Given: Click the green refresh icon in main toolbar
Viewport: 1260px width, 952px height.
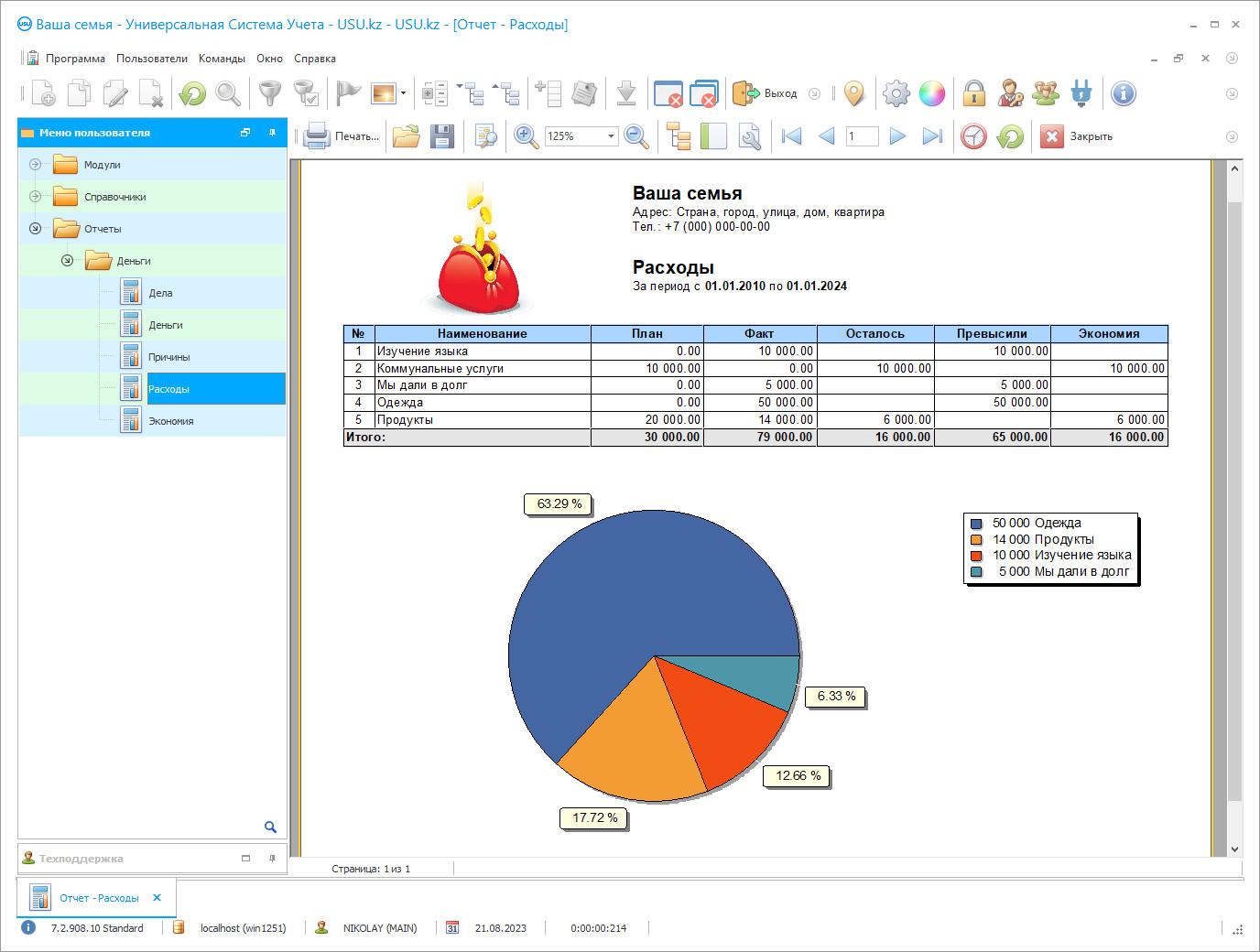Looking at the screenshot, I should pyautogui.click(x=192, y=93).
